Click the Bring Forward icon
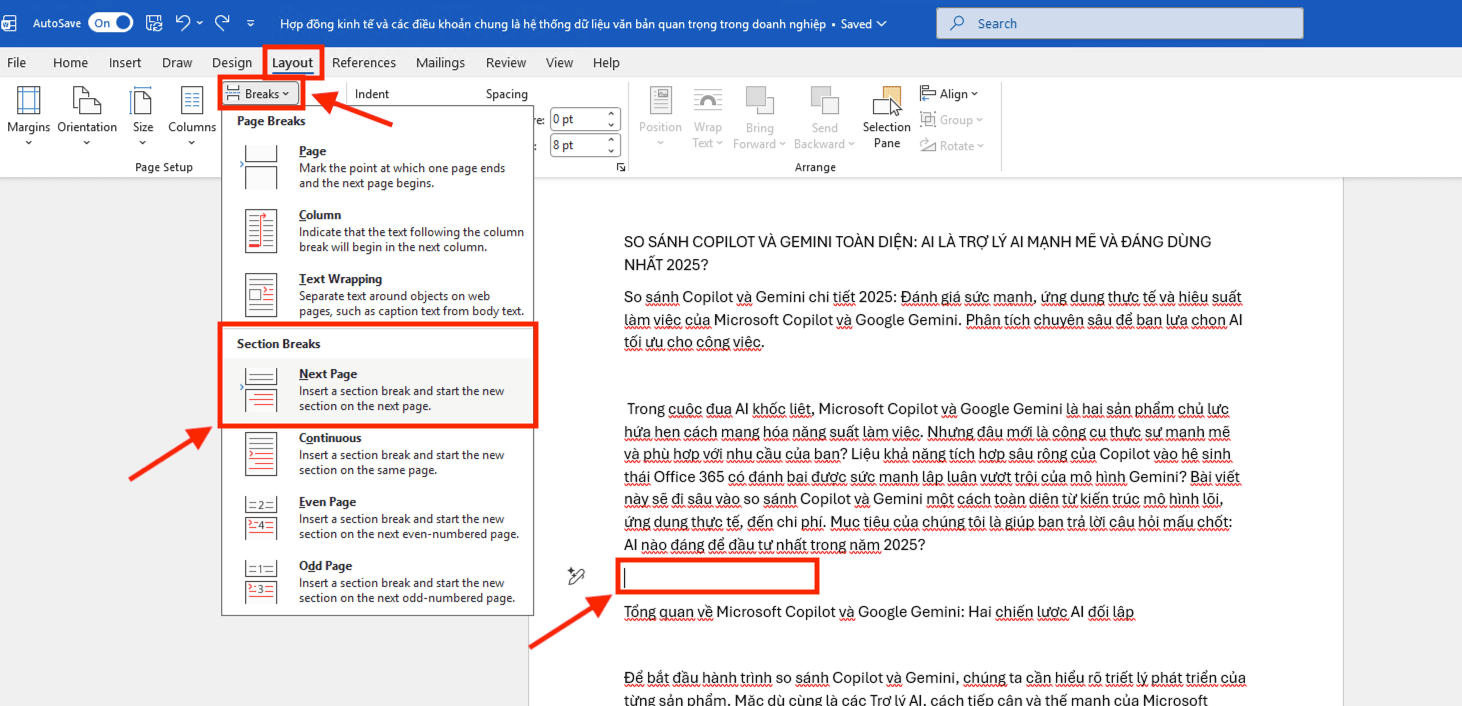The width and height of the screenshot is (1462, 706). point(760,101)
